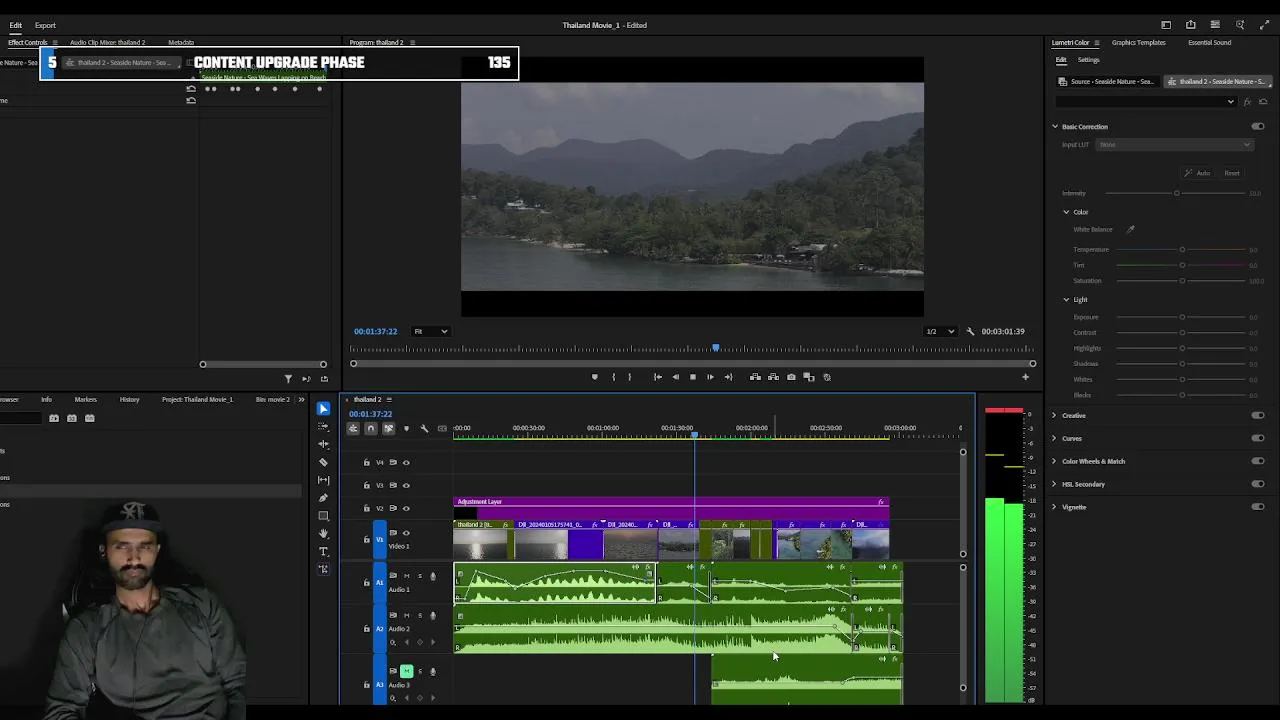This screenshot has height=720, width=1280.
Task: Open Quick Export share icon
Action: click(1190, 25)
